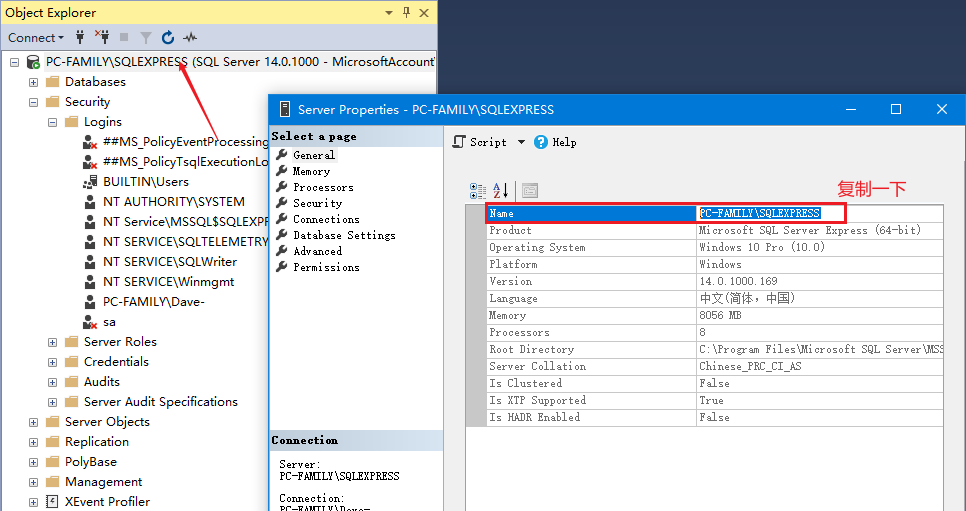
Task: Select the BUILTIN\Users login
Action: (x=146, y=182)
